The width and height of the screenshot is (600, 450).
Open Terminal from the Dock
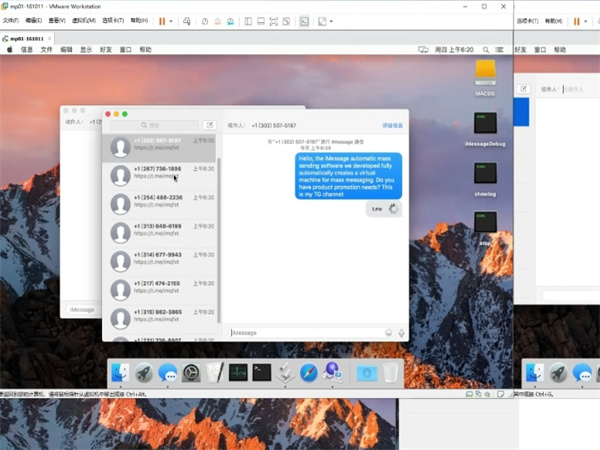pyautogui.click(x=262, y=373)
